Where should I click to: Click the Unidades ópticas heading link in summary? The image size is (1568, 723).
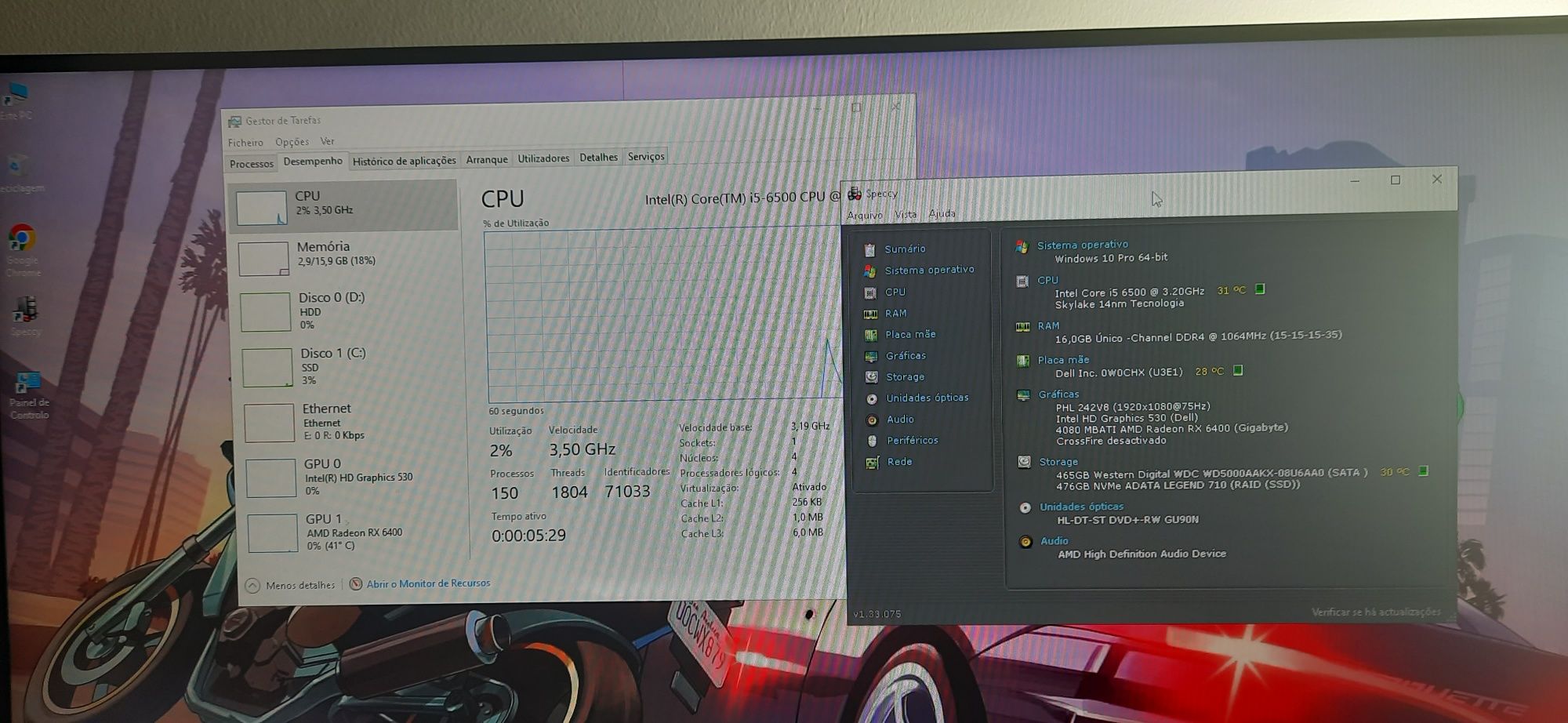click(1081, 507)
